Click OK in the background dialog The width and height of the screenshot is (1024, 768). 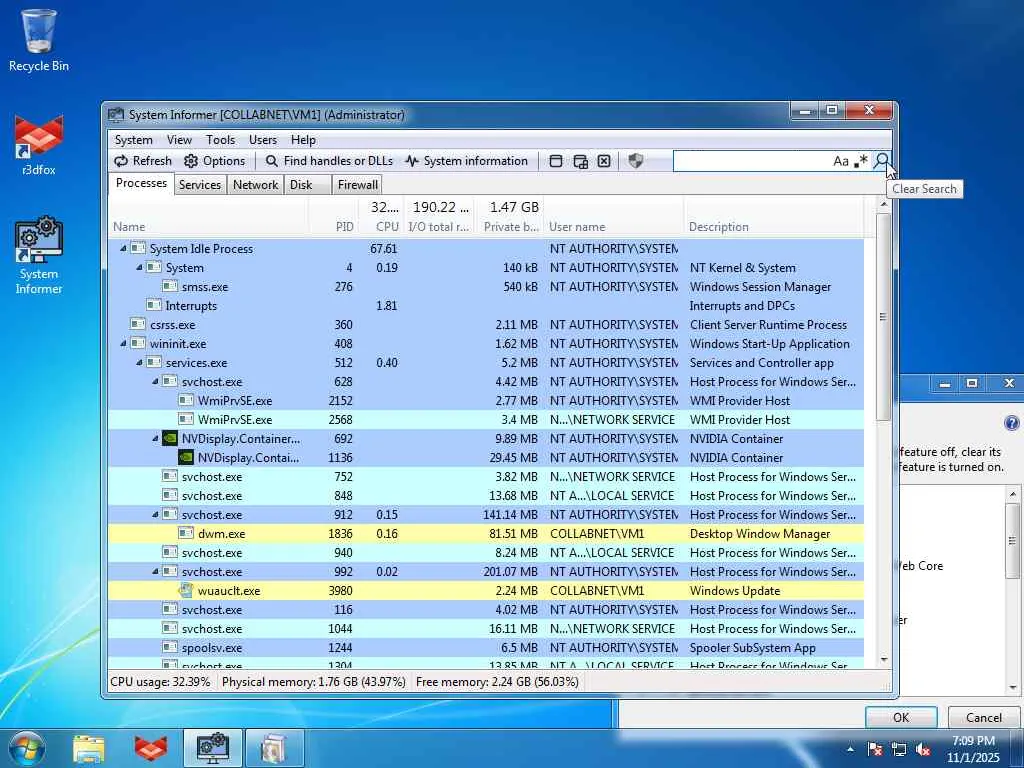pyautogui.click(x=901, y=718)
